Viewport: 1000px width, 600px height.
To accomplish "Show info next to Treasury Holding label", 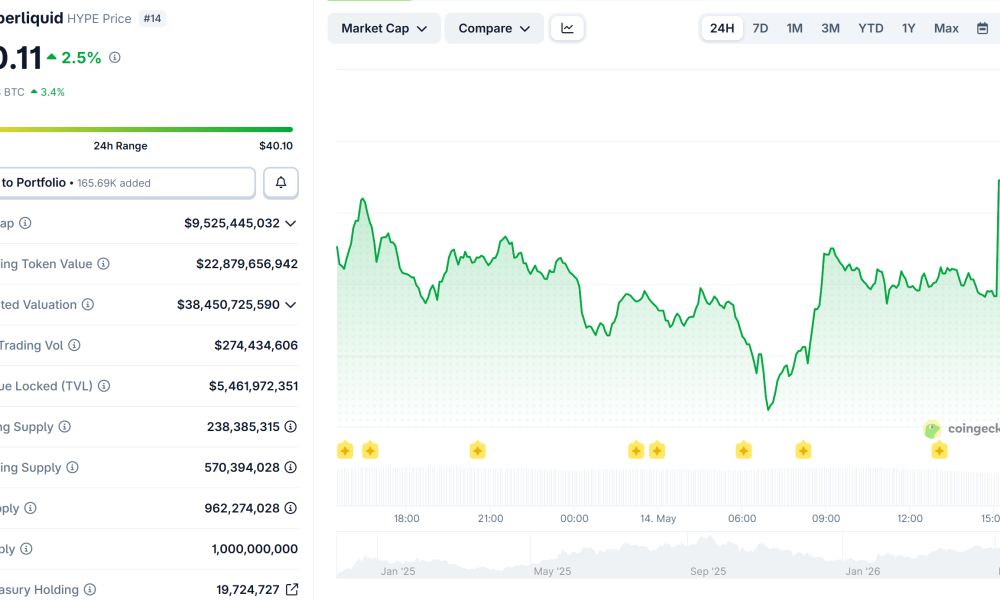I will point(90,589).
